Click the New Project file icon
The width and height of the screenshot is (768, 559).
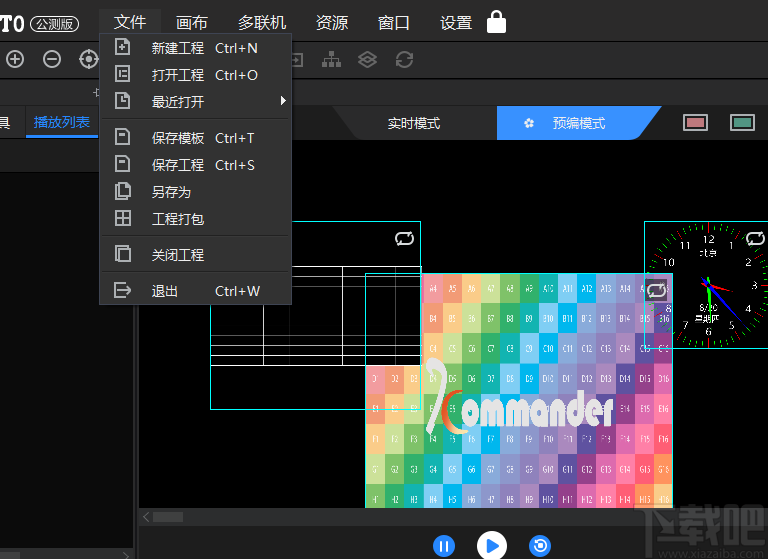[122, 47]
